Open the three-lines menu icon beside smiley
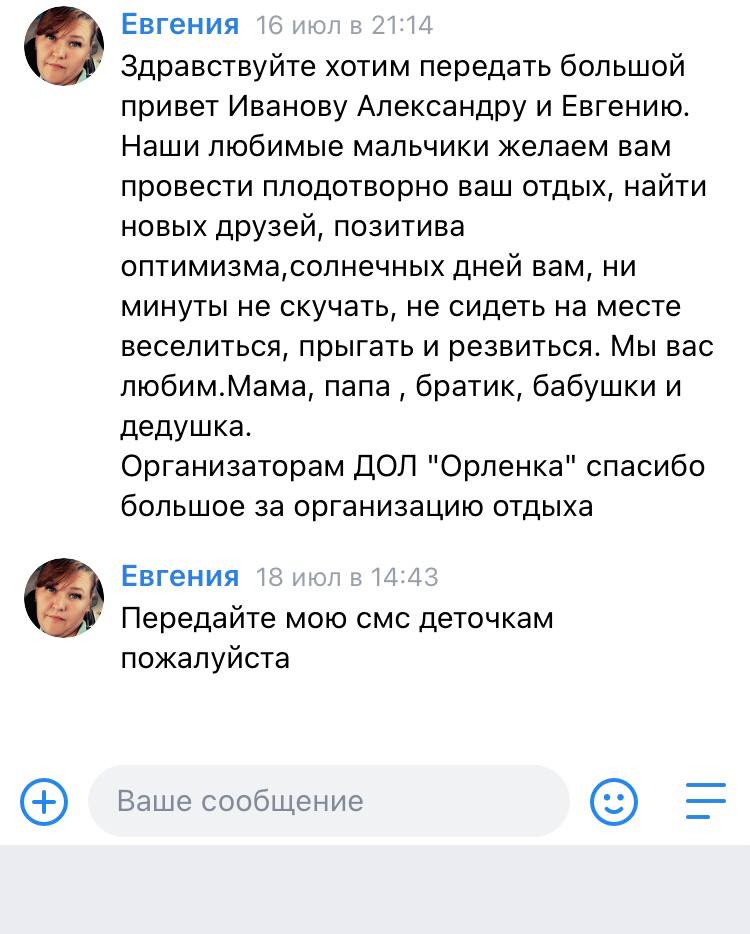The image size is (750, 934). [705, 801]
